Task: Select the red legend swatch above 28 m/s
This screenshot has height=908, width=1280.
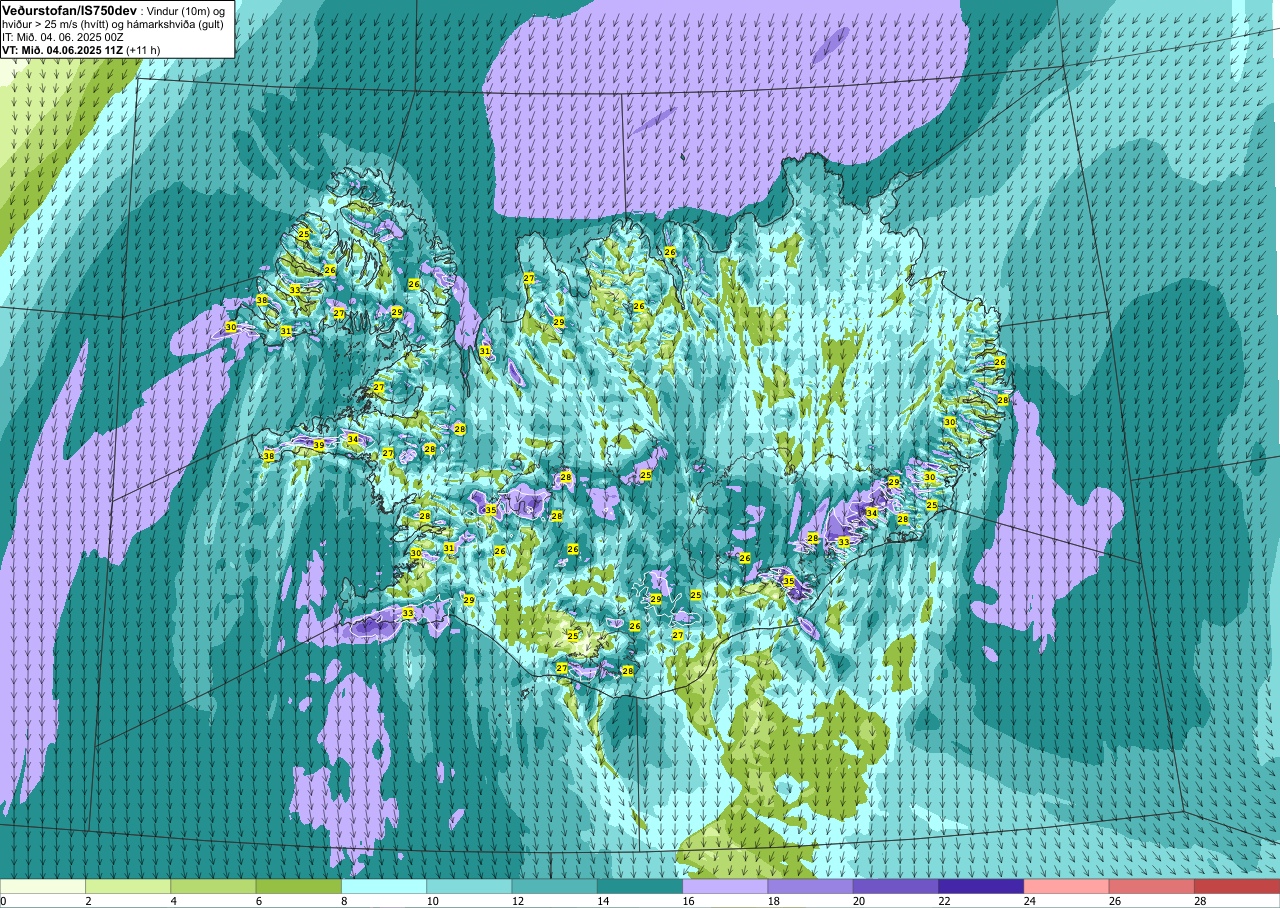Action: (1237, 886)
